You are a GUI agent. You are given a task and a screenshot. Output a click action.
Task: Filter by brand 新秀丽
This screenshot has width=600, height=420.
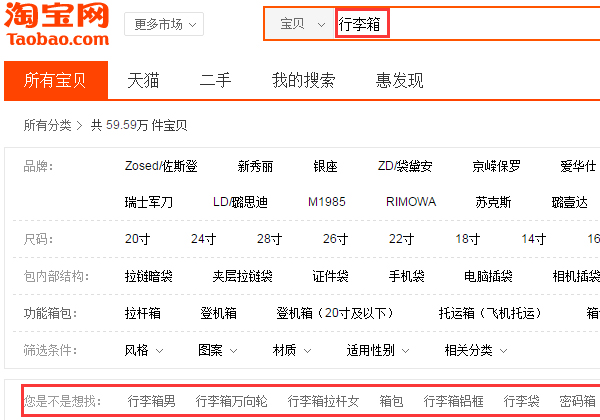255,166
